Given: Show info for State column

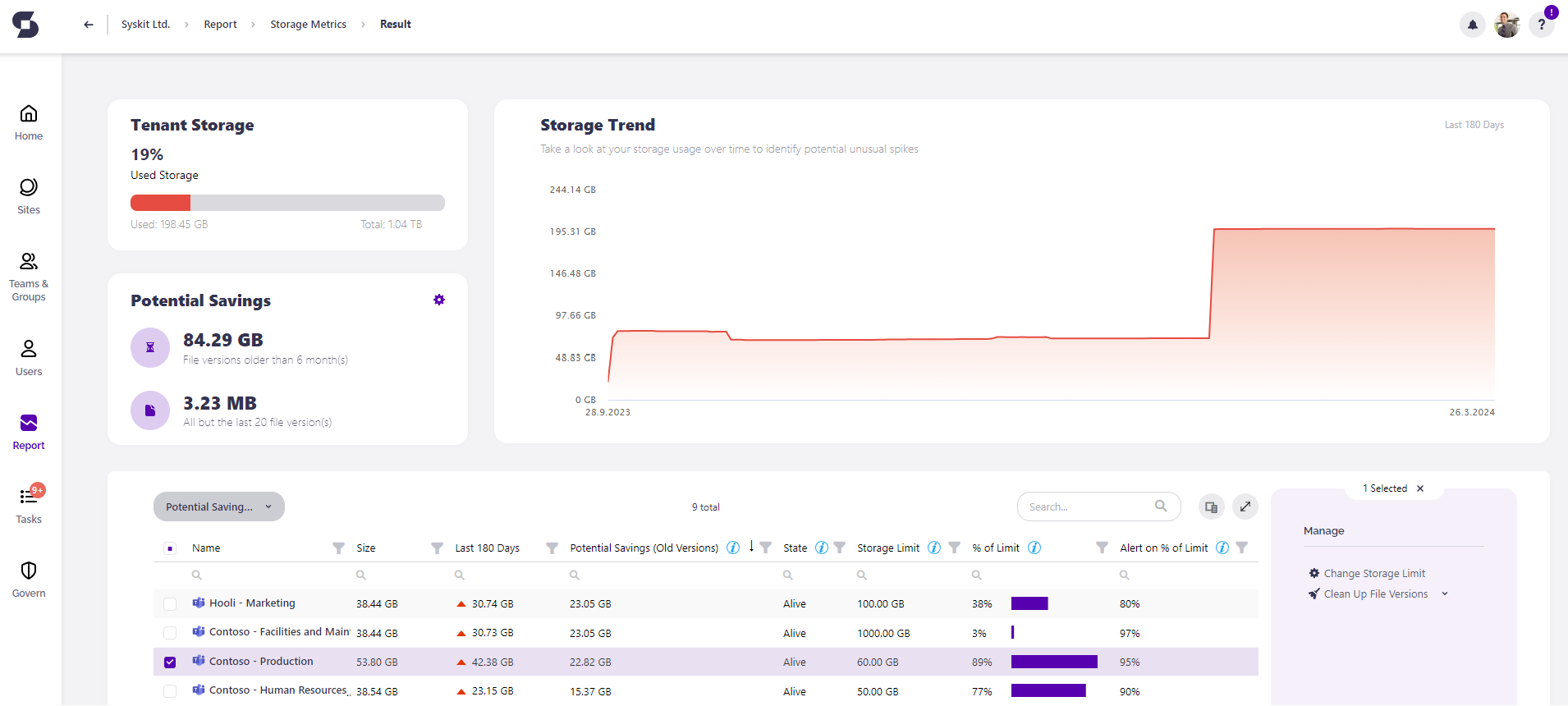Looking at the screenshot, I should tap(821, 548).
